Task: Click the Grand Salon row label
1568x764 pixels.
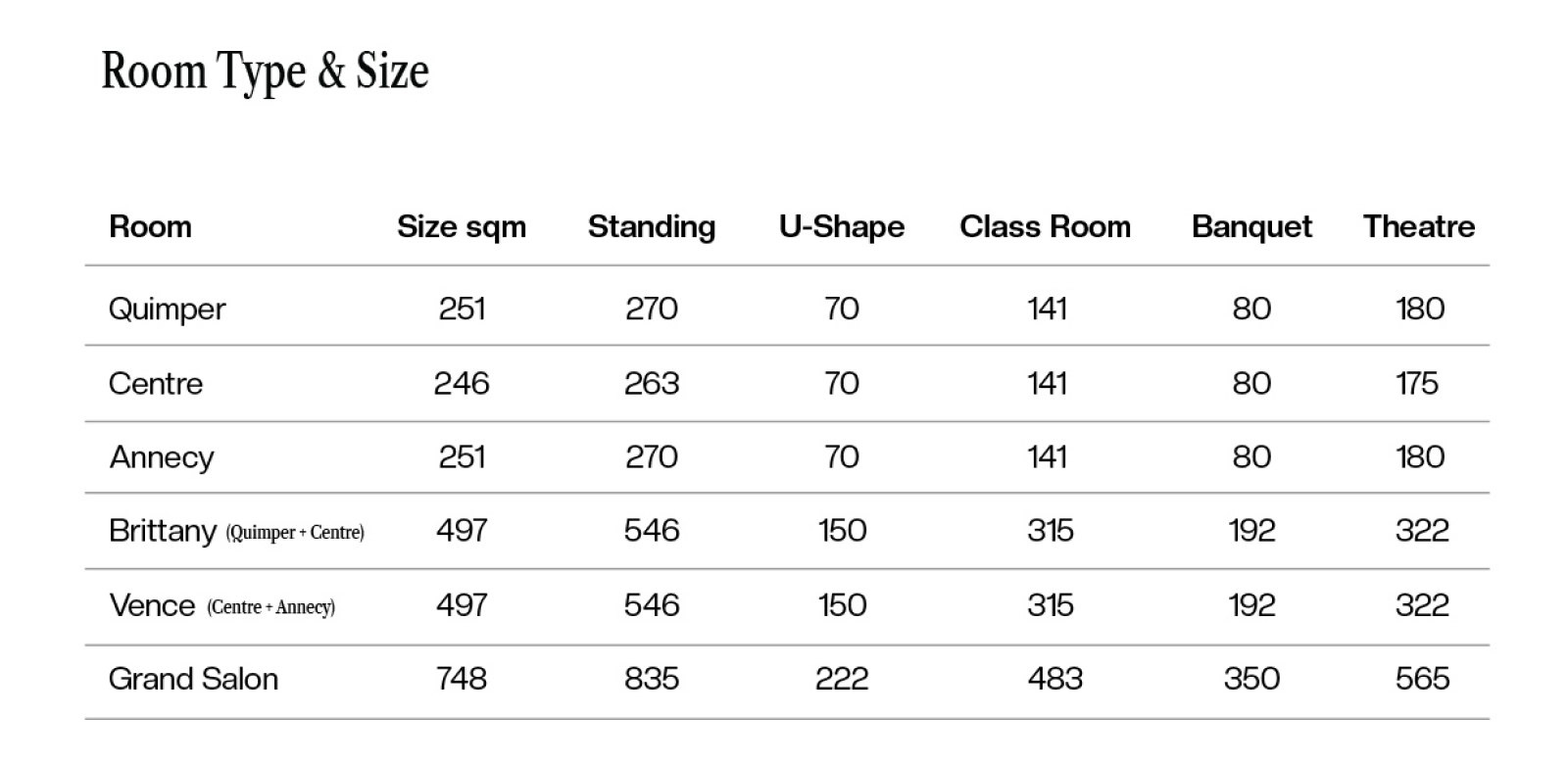Action: (193, 679)
